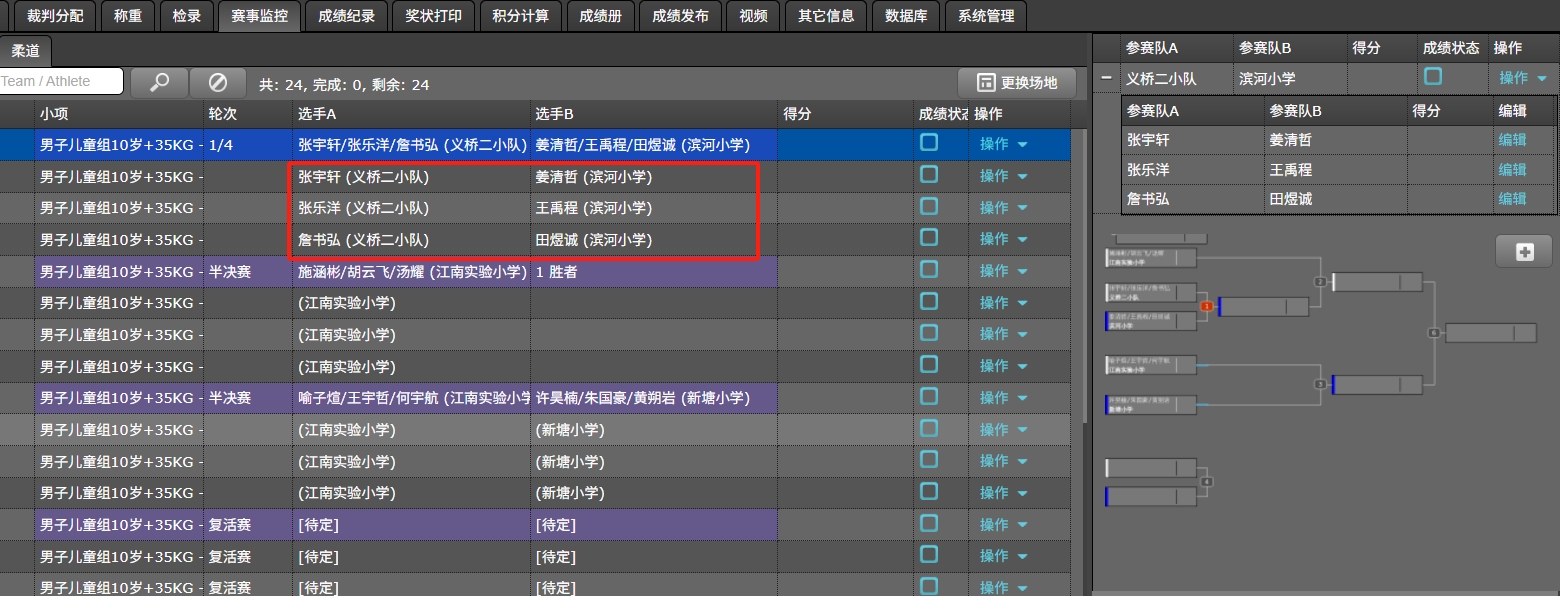This screenshot has height=596, width=1560.
Task: Select the 赛事监控 tab
Action: point(259,16)
